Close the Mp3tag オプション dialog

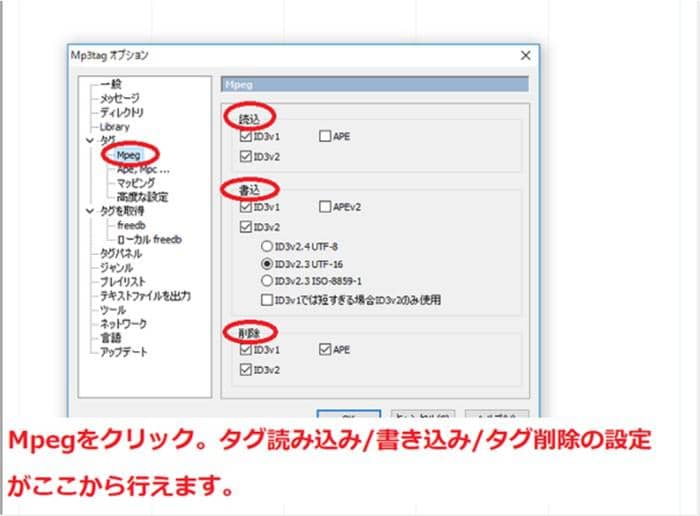(x=525, y=55)
